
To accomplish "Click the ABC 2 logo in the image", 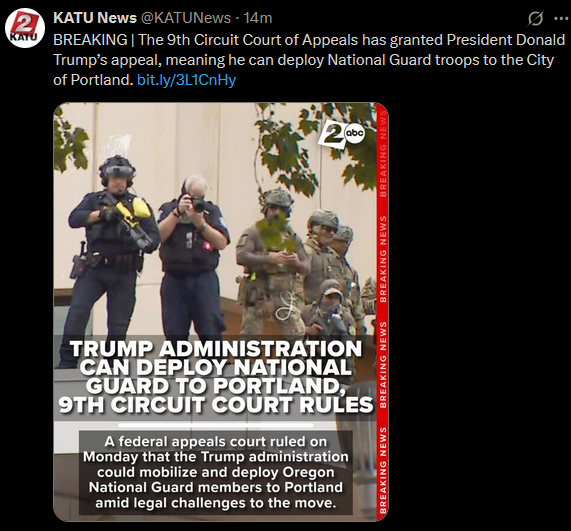I will click(341, 136).
